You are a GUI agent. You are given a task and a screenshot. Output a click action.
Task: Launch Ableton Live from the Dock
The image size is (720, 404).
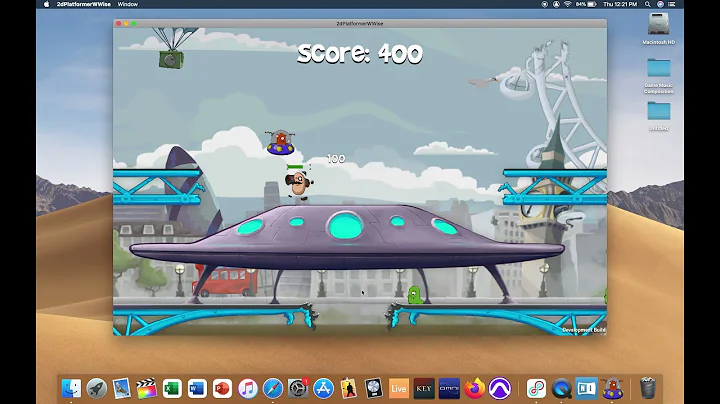(x=399, y=388)
